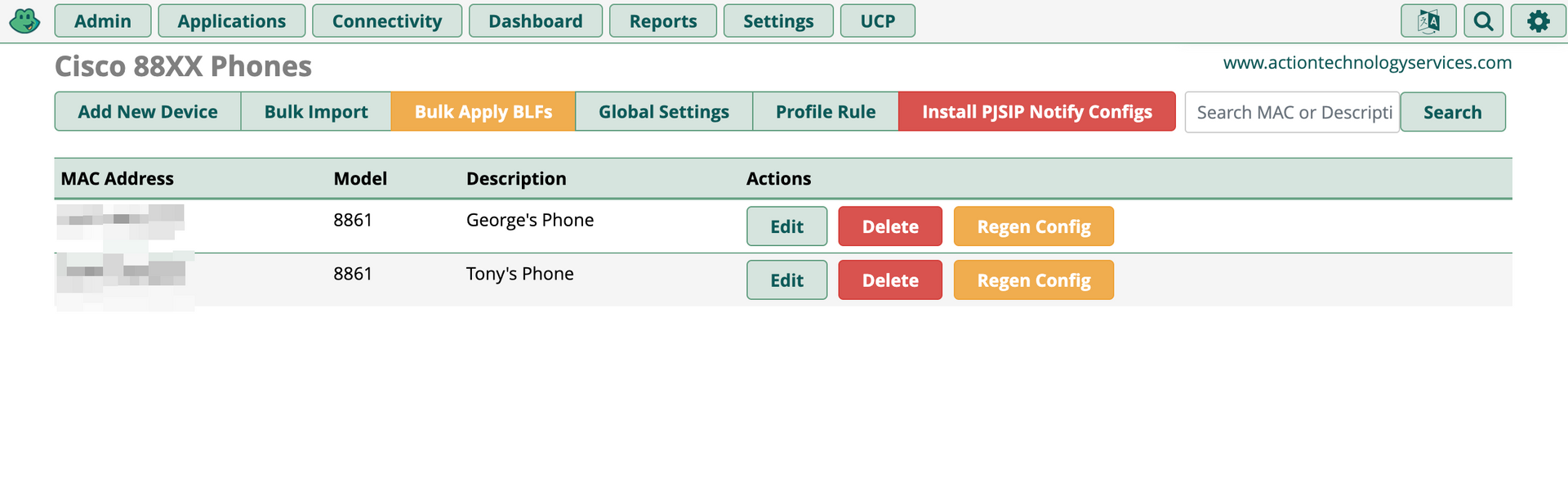1568x501 pixels.
Task: Open the language translation icon
Action: [x=1428, y=21]
